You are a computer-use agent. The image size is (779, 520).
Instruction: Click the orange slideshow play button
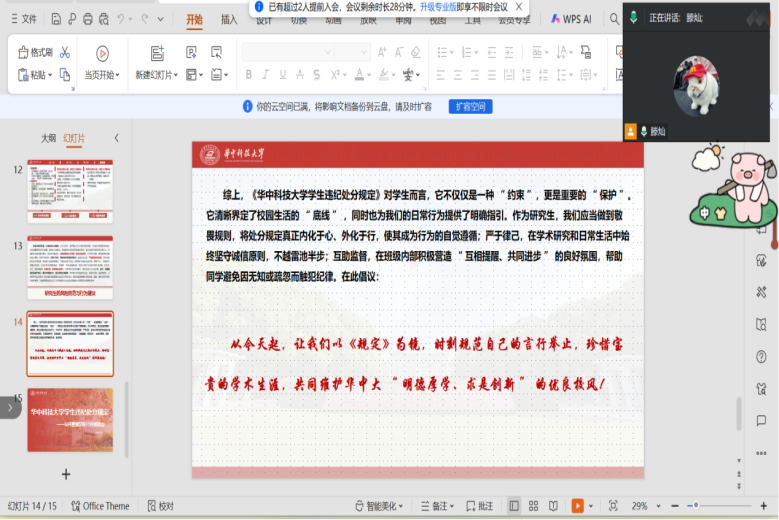(578, 506)
